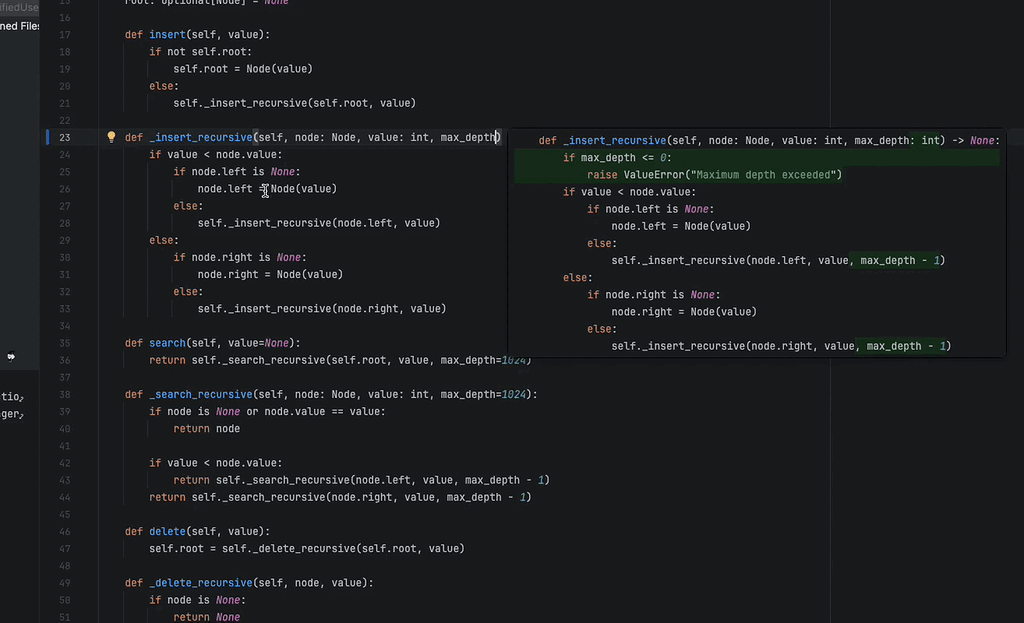Click the "search" method name on line 35
The image size is (1024, 623).
click(166, 342)
